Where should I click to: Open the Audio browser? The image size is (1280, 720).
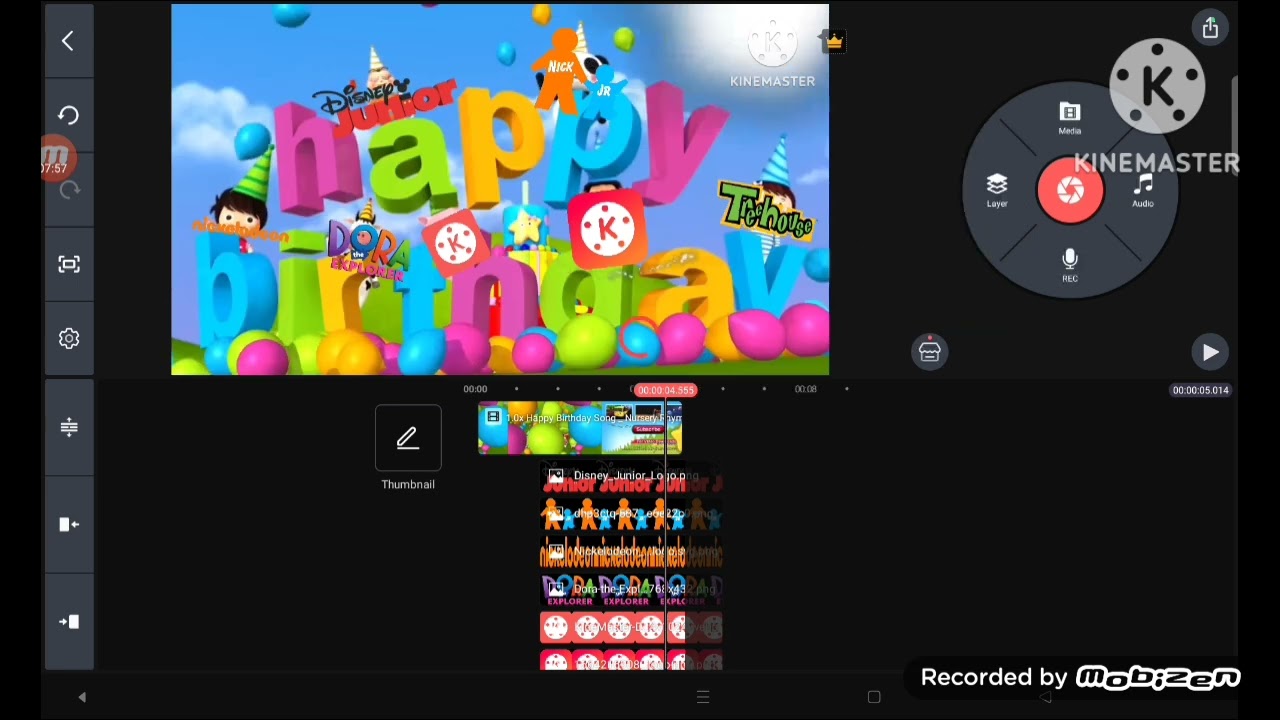point(1142,190)
